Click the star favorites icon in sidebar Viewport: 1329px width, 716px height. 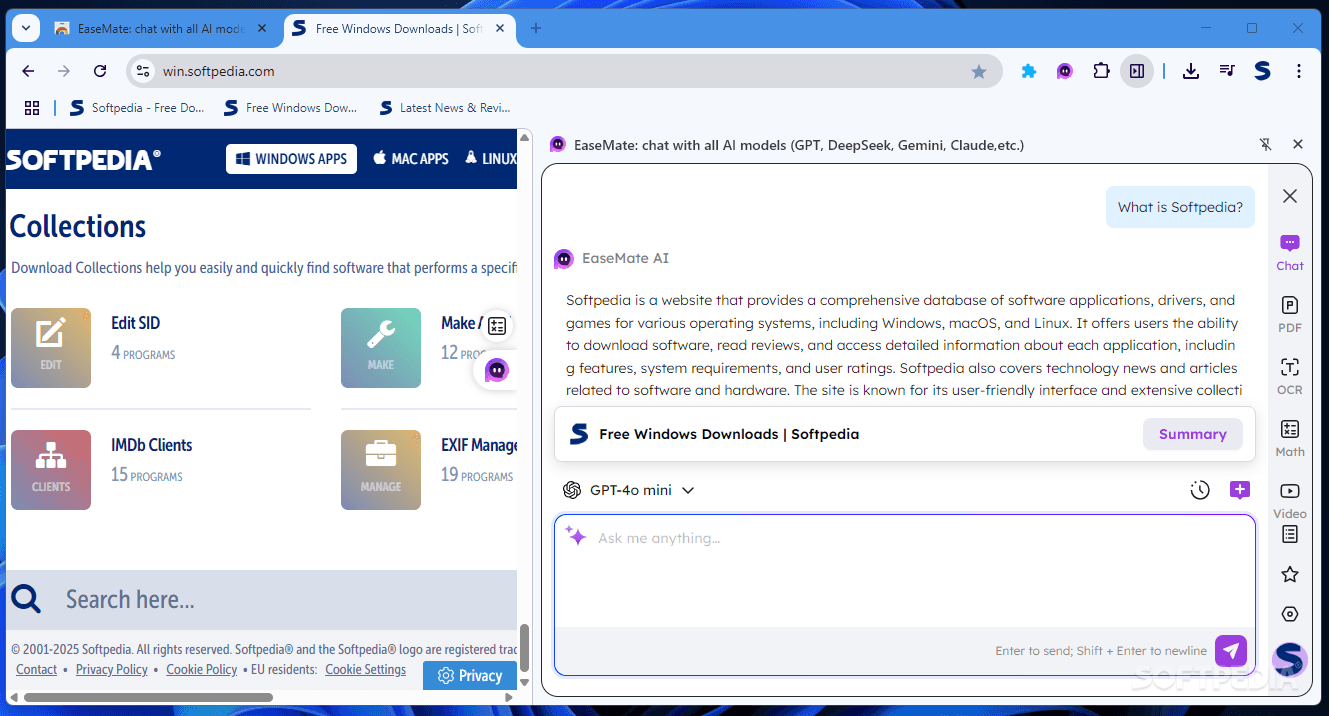(1290, 574)
